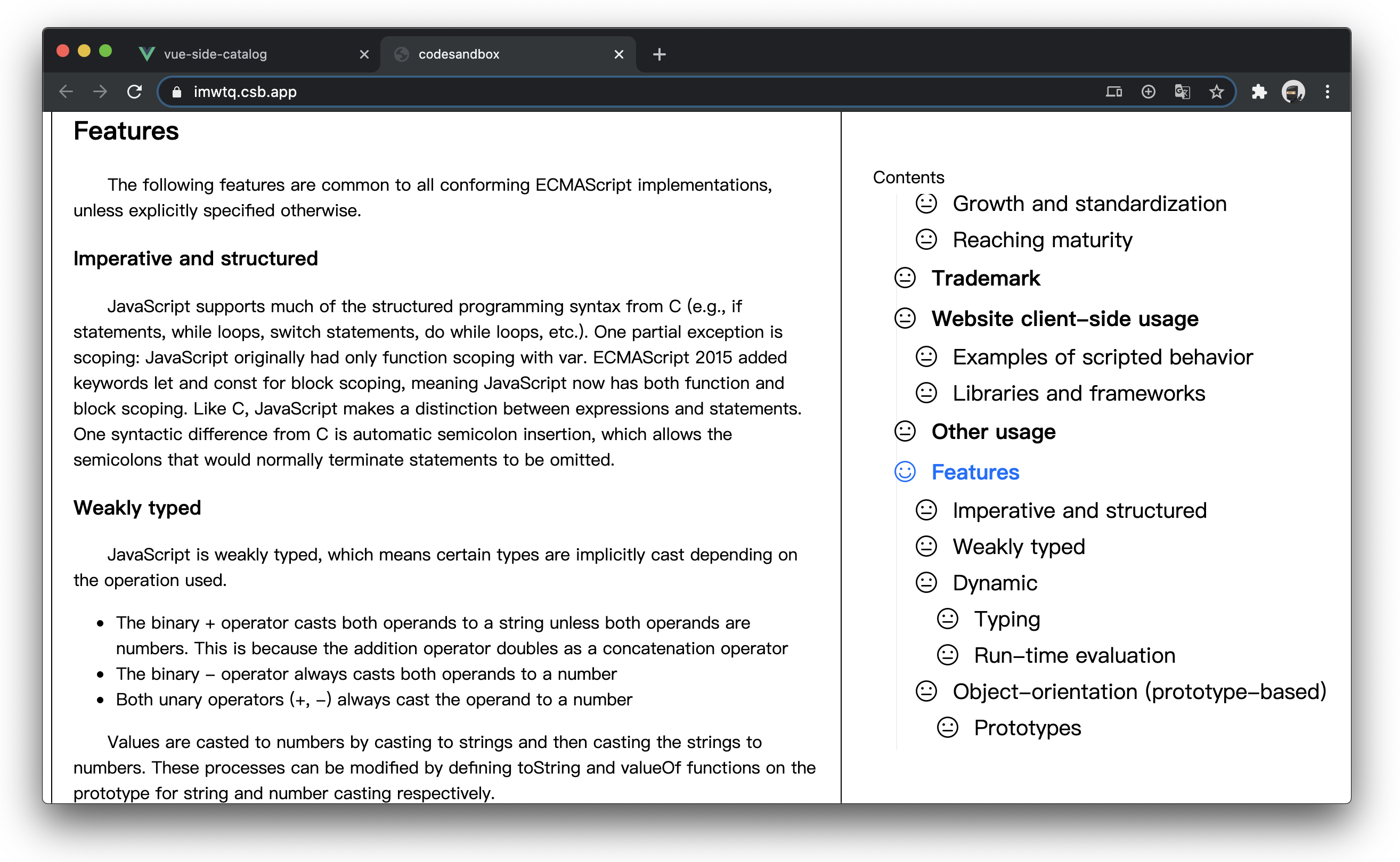
Task: Close the vue-side-catalog tab
Action: 364,54
